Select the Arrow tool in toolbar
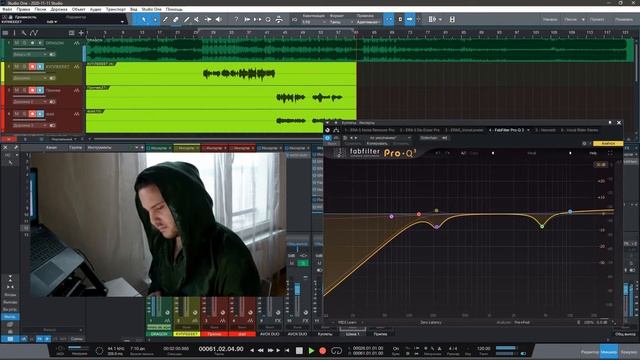The image size is (640, 360). [x=144, y=19]
